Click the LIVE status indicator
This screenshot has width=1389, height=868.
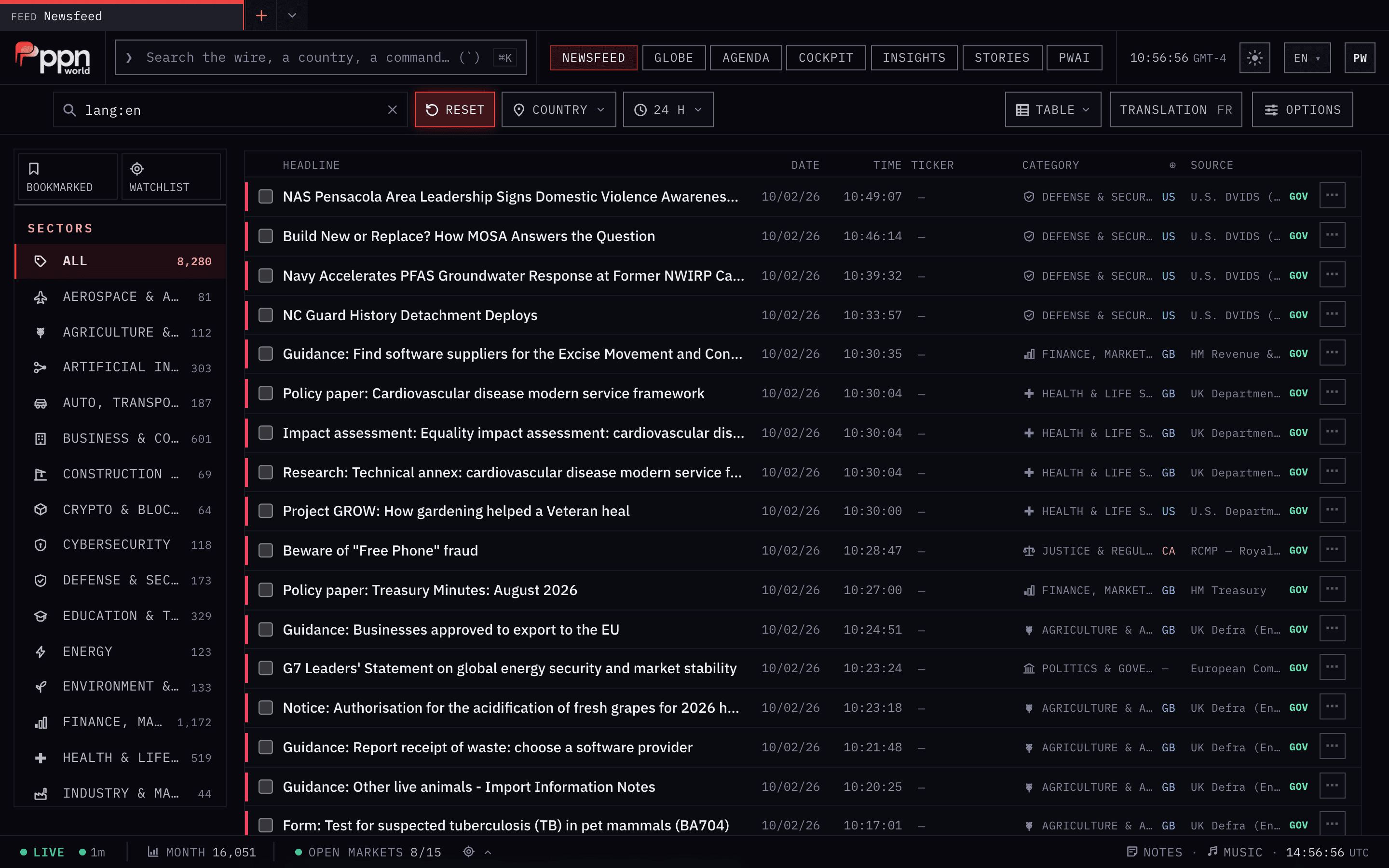42,852
